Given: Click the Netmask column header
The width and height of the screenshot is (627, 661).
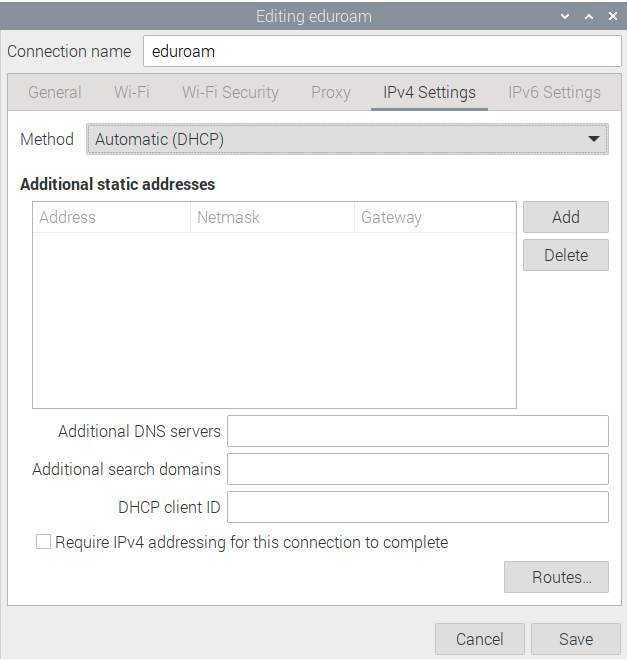Looking at the screenshot, I should pyautogui.click(x=271, y=217).
